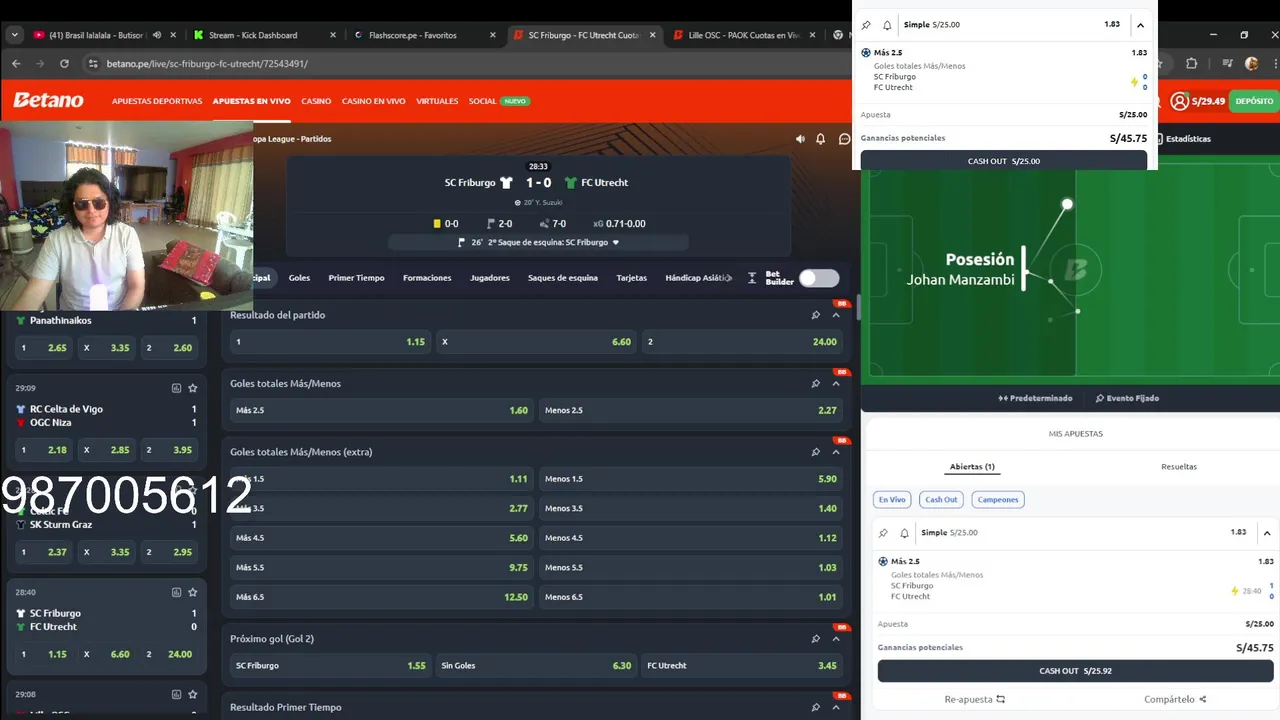Enable bell alert for open bet

(x=904, y=533)
